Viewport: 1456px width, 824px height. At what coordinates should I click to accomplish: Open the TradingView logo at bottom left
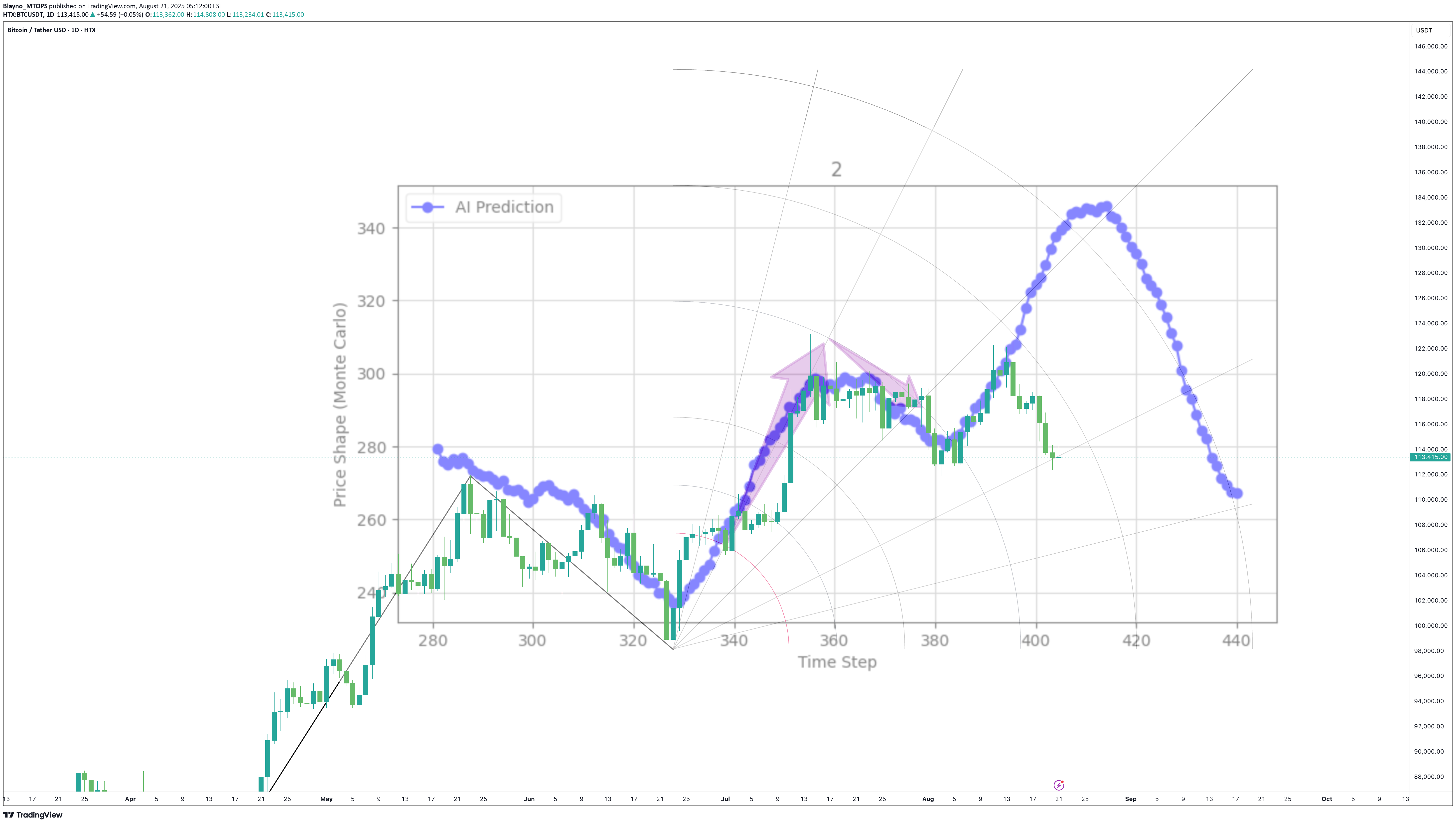33,815
